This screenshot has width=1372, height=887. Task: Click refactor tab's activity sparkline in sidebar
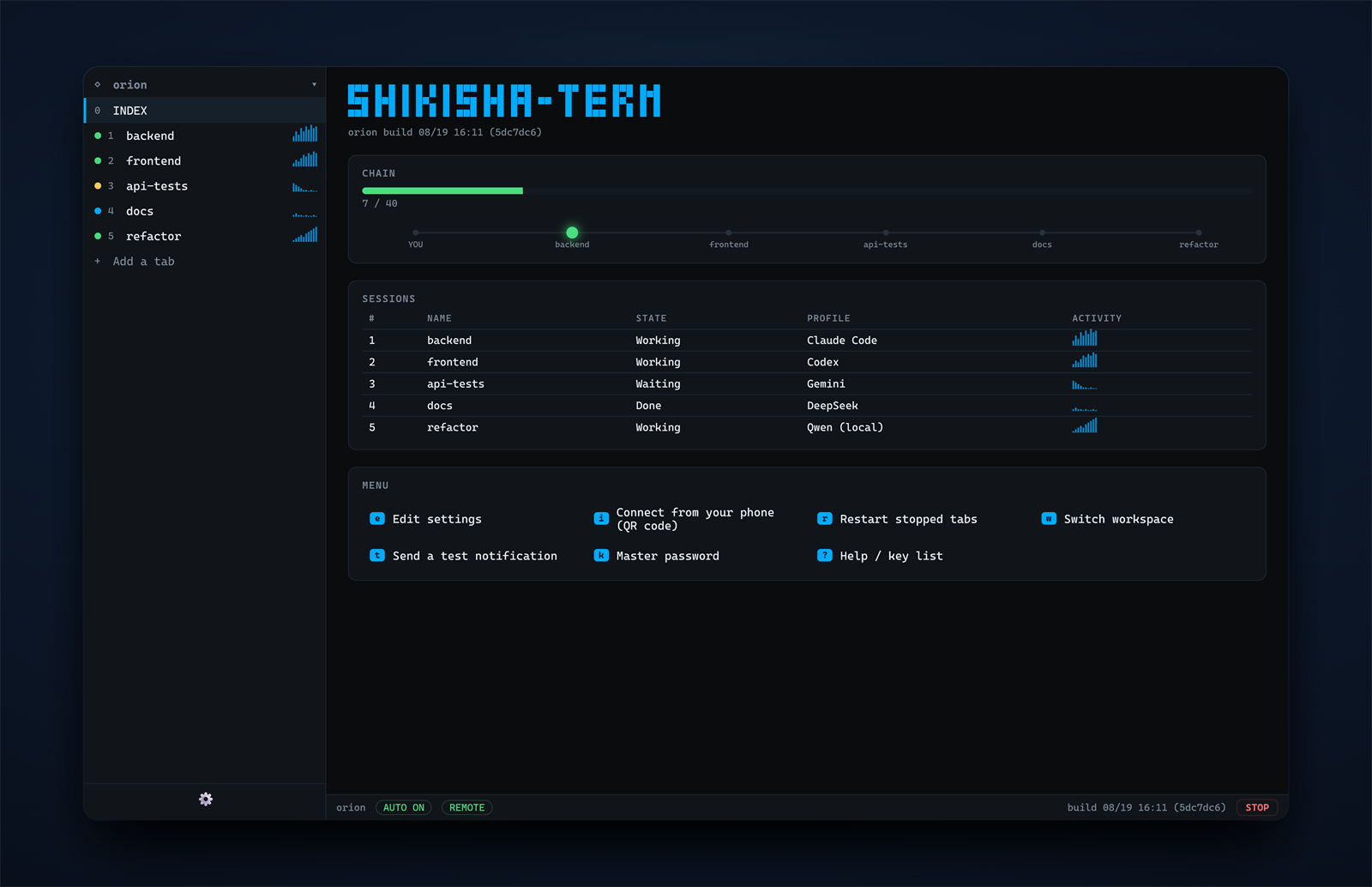(x=305, y=234)
